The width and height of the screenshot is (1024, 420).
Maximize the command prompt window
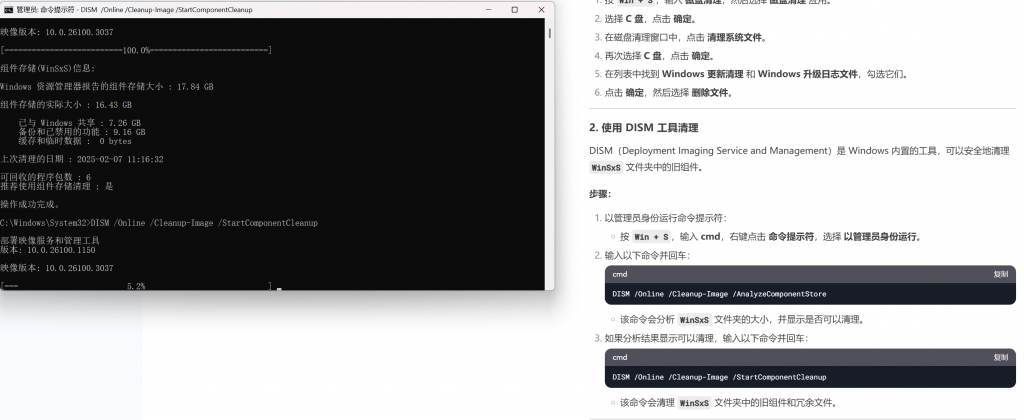click(515, 10)
